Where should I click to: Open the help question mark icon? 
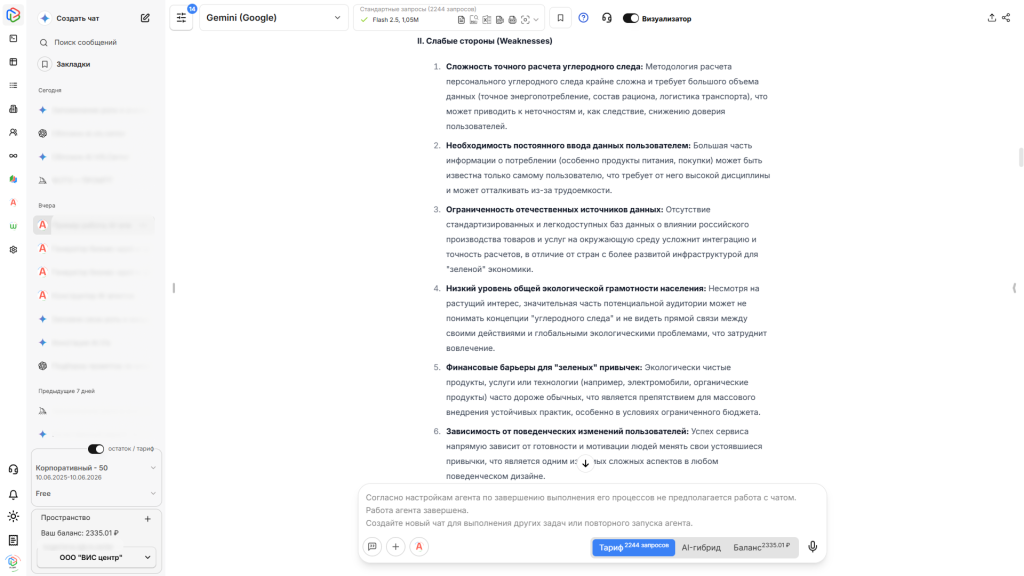583,17
